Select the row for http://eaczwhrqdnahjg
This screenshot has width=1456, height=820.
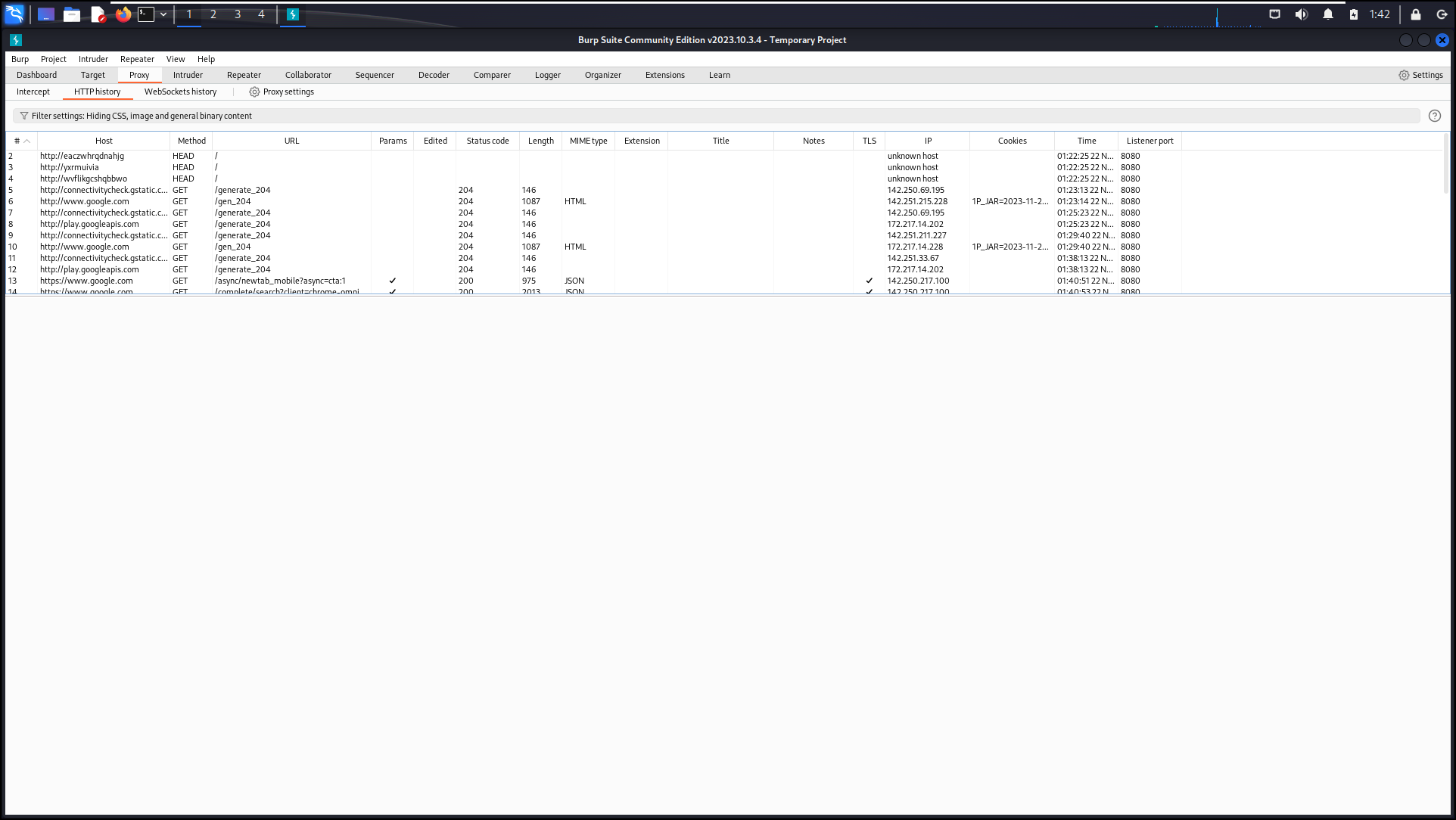(x=725, y=156)
